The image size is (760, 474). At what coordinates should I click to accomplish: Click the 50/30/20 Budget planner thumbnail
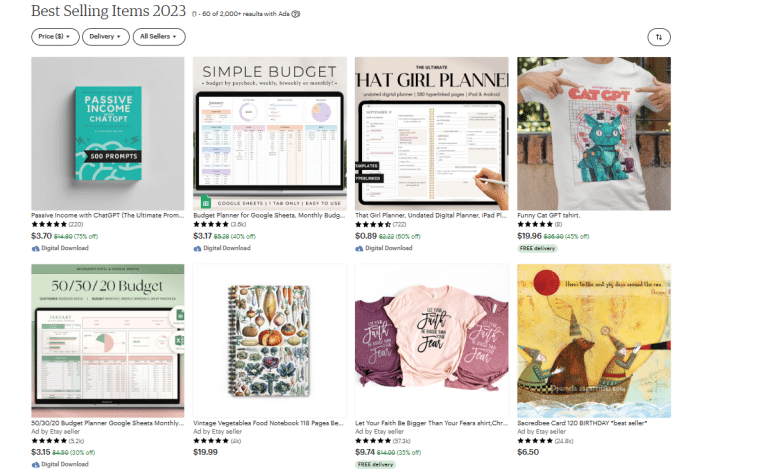coord(108,341)
